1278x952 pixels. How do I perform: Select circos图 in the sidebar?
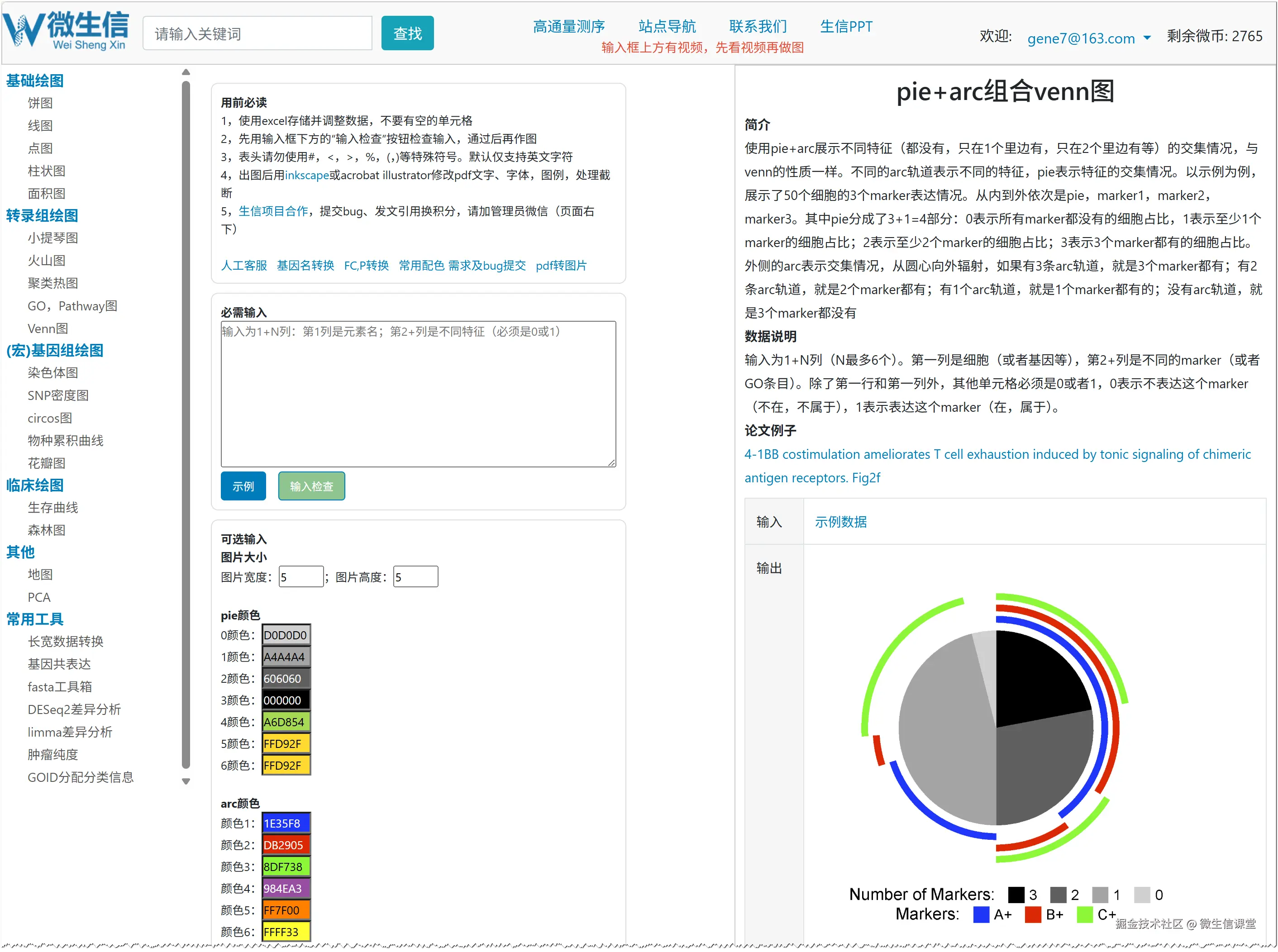[50, 418]
